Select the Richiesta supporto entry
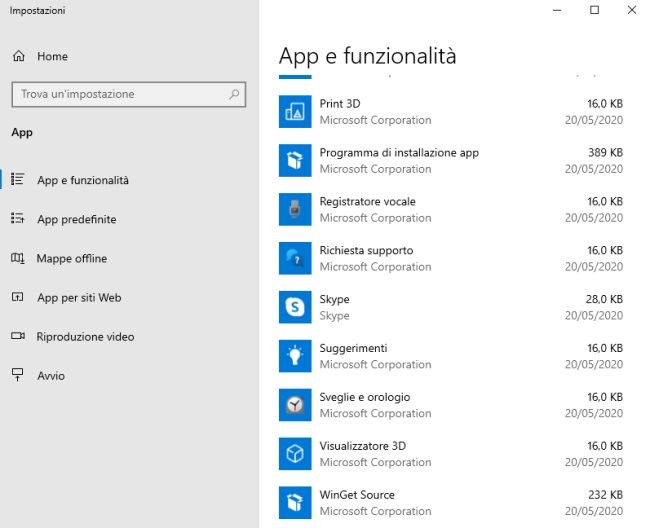The image size is (650, 528). click(366, 251)
